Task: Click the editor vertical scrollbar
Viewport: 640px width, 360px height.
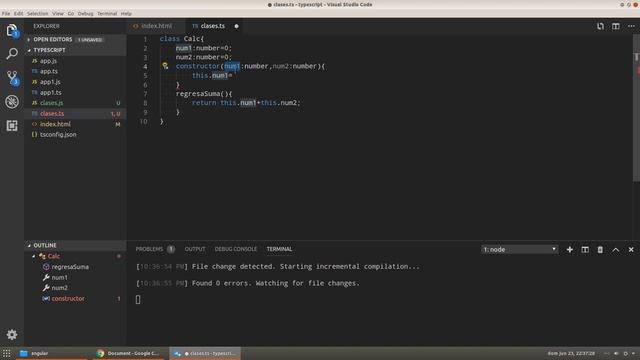Action: [x=636, y=108]
